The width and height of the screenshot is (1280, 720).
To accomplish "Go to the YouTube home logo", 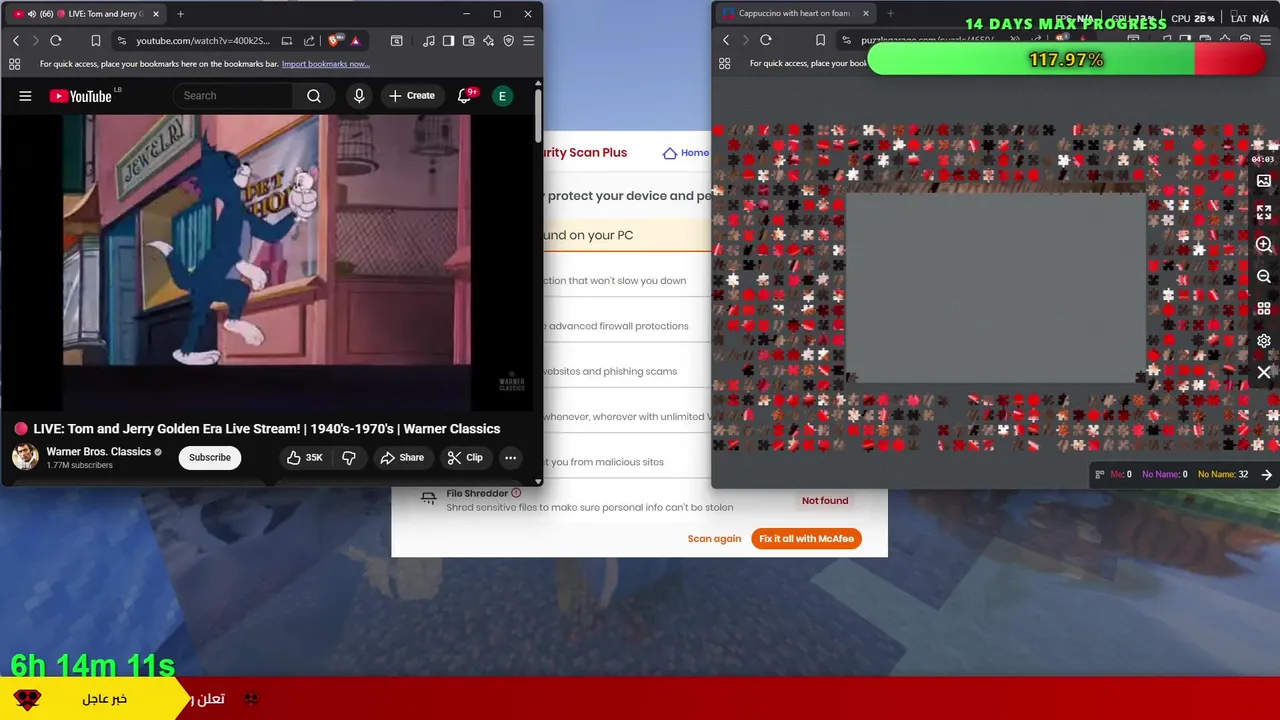I will [x=80, y=96].
